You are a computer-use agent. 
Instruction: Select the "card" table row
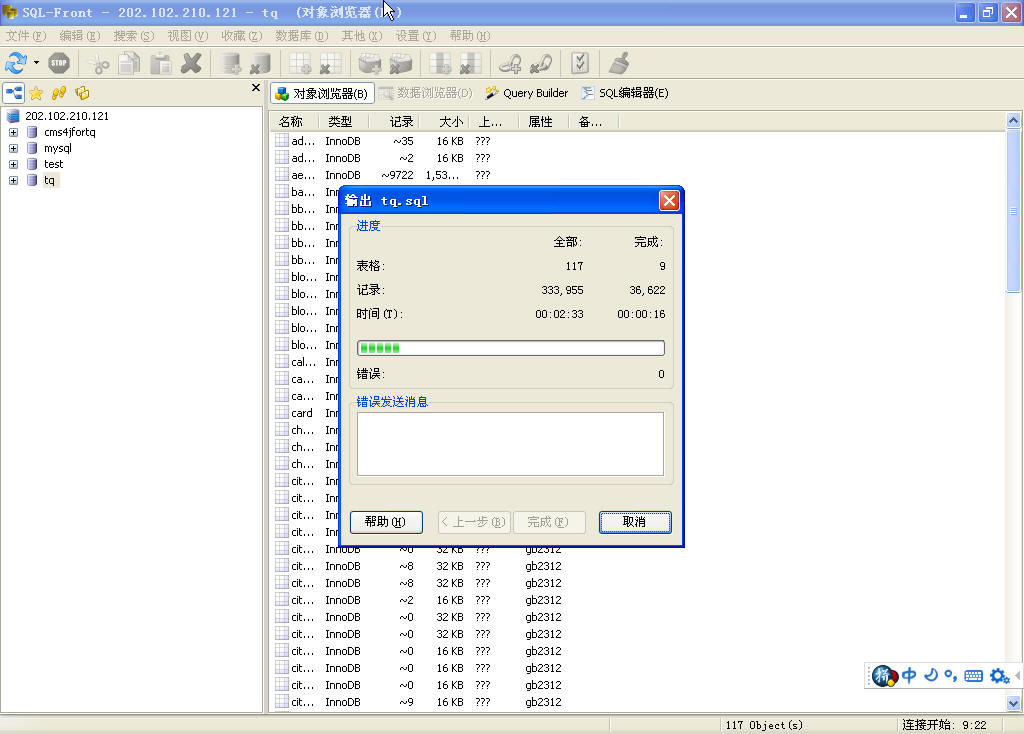point(302,413)
